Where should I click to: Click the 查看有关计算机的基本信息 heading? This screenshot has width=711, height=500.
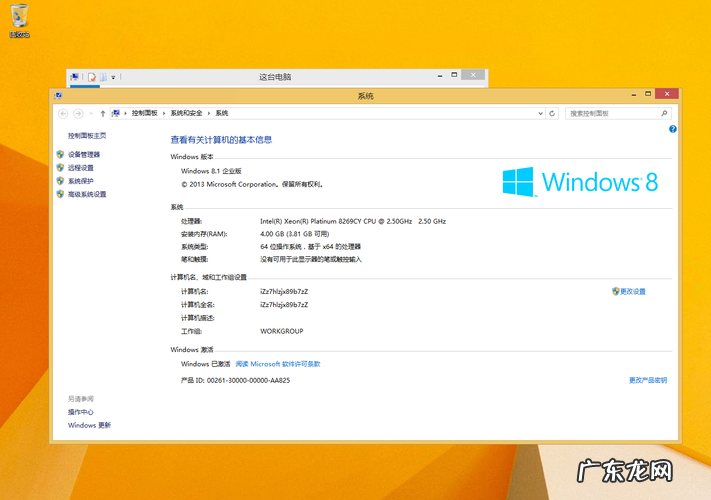221,140
